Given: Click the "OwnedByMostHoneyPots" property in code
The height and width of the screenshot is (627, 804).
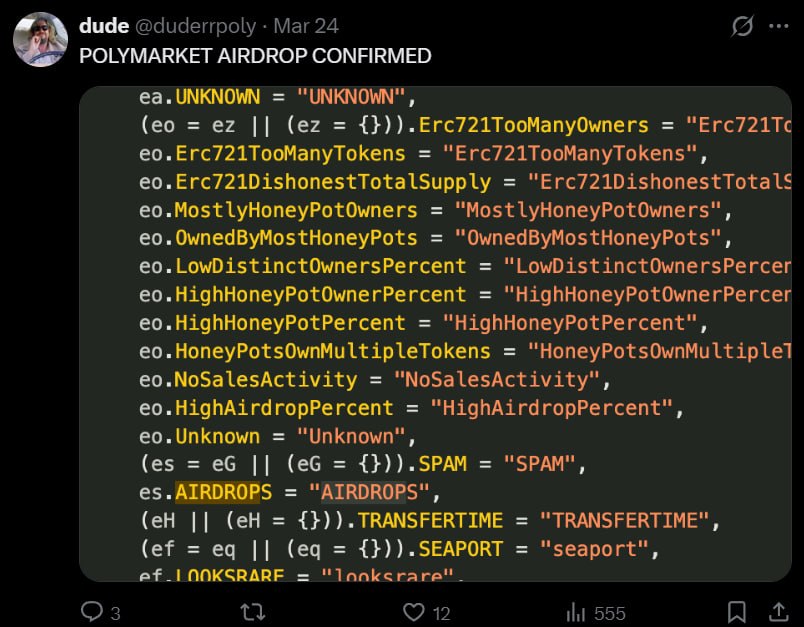Looking at the screenshot, I should [296, 238].
